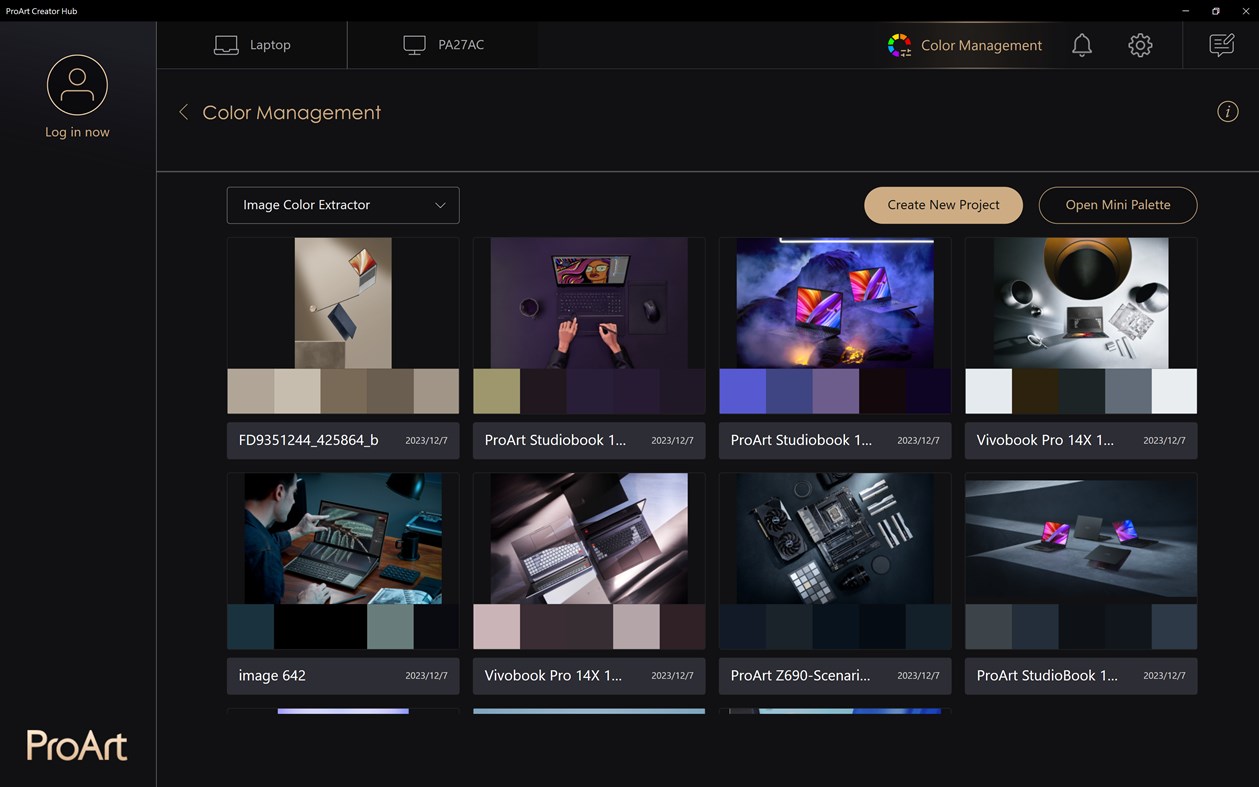This screenshot has width=1259, height=787.
Task: Open the notifications bell icon
Action: [x=1082, y=45]
